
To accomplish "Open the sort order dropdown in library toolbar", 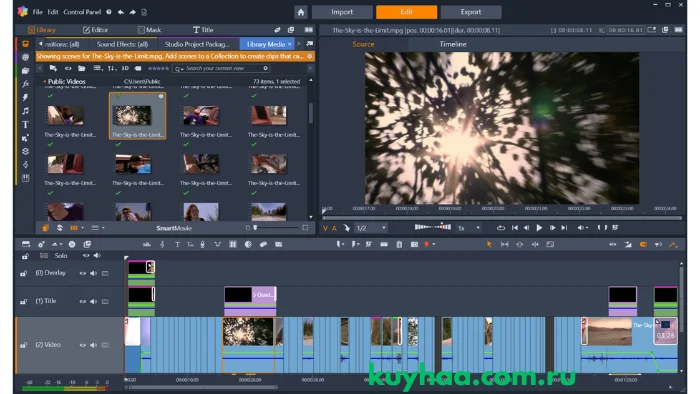I will click(x=112, y=68).
